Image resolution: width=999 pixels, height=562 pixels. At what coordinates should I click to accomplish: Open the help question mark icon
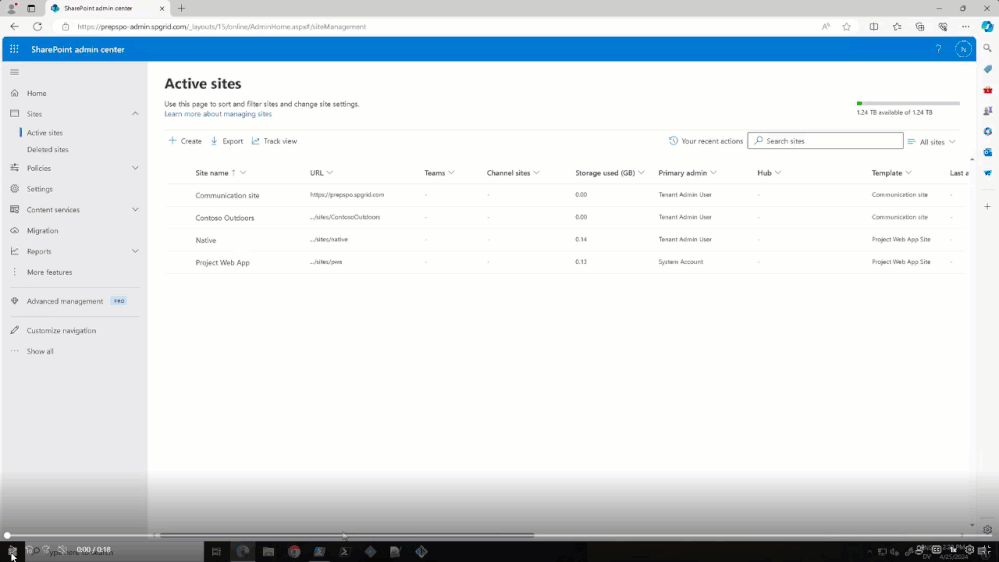click(x=938, y=49)
